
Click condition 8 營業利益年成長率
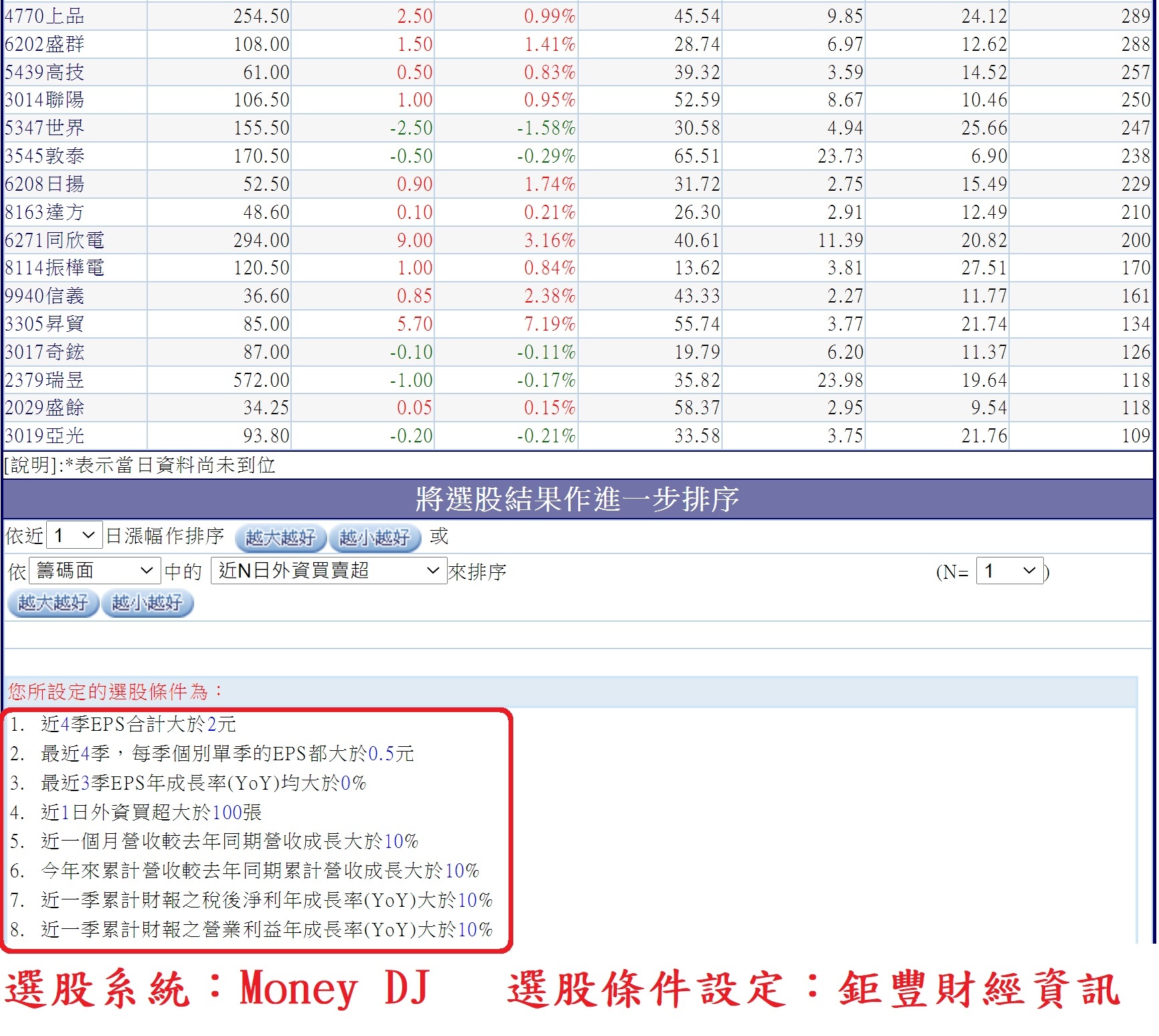(x=266, y=930)
